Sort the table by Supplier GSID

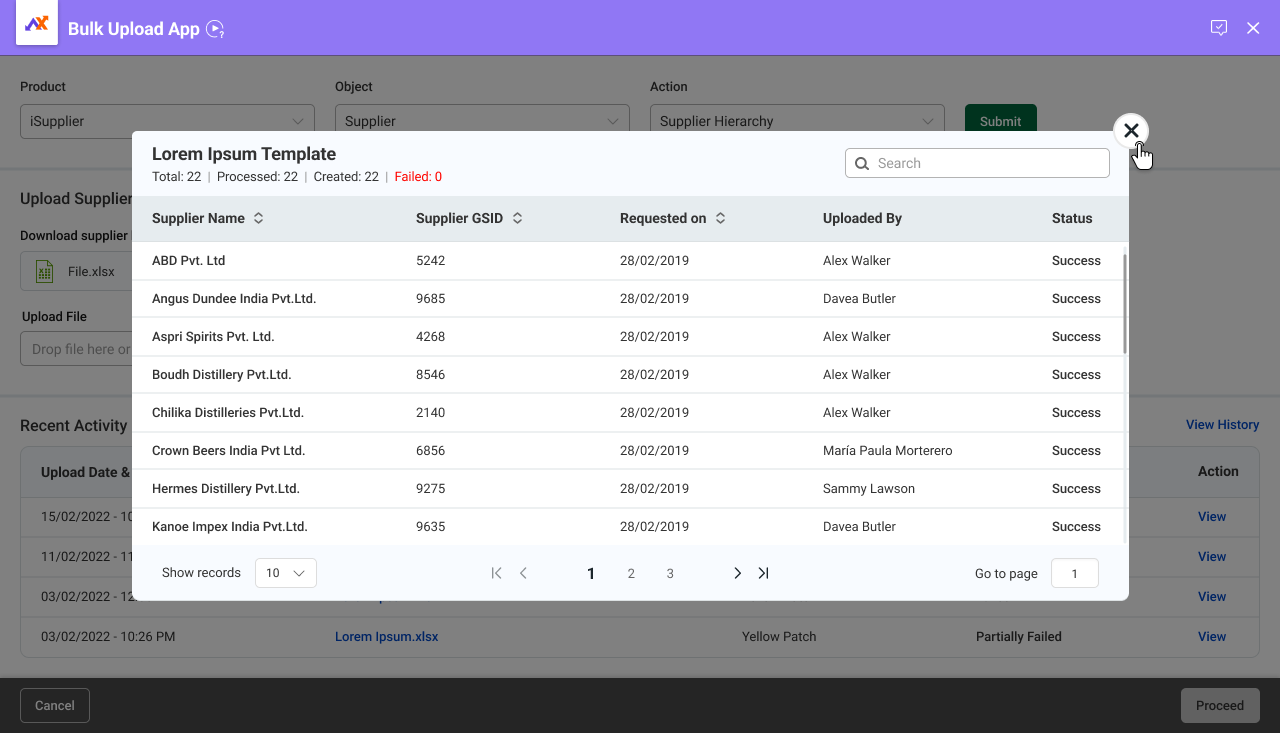(517, 218)
